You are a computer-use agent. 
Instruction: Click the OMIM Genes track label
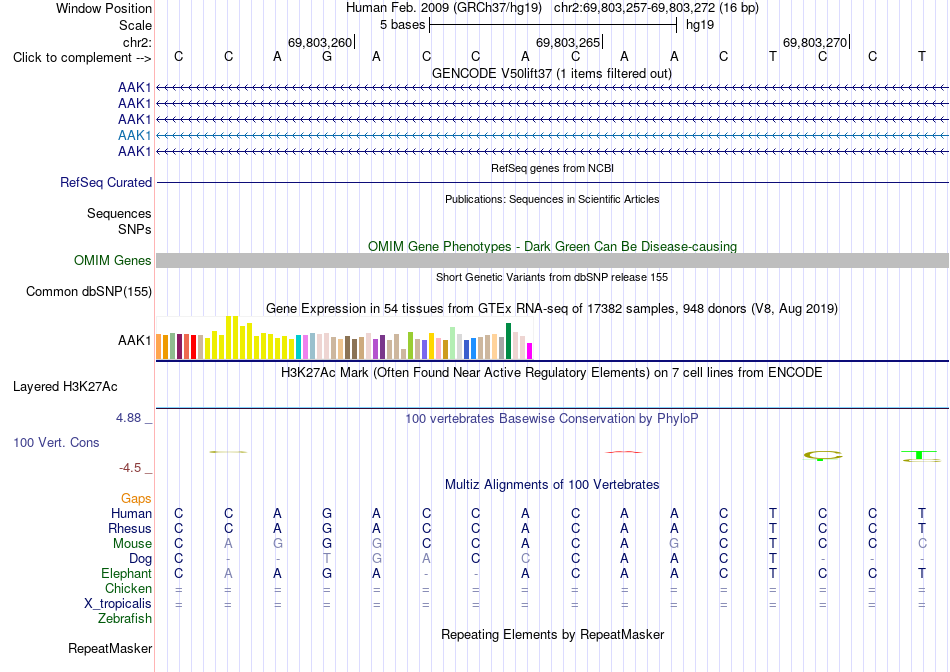[x=113, y=261]
